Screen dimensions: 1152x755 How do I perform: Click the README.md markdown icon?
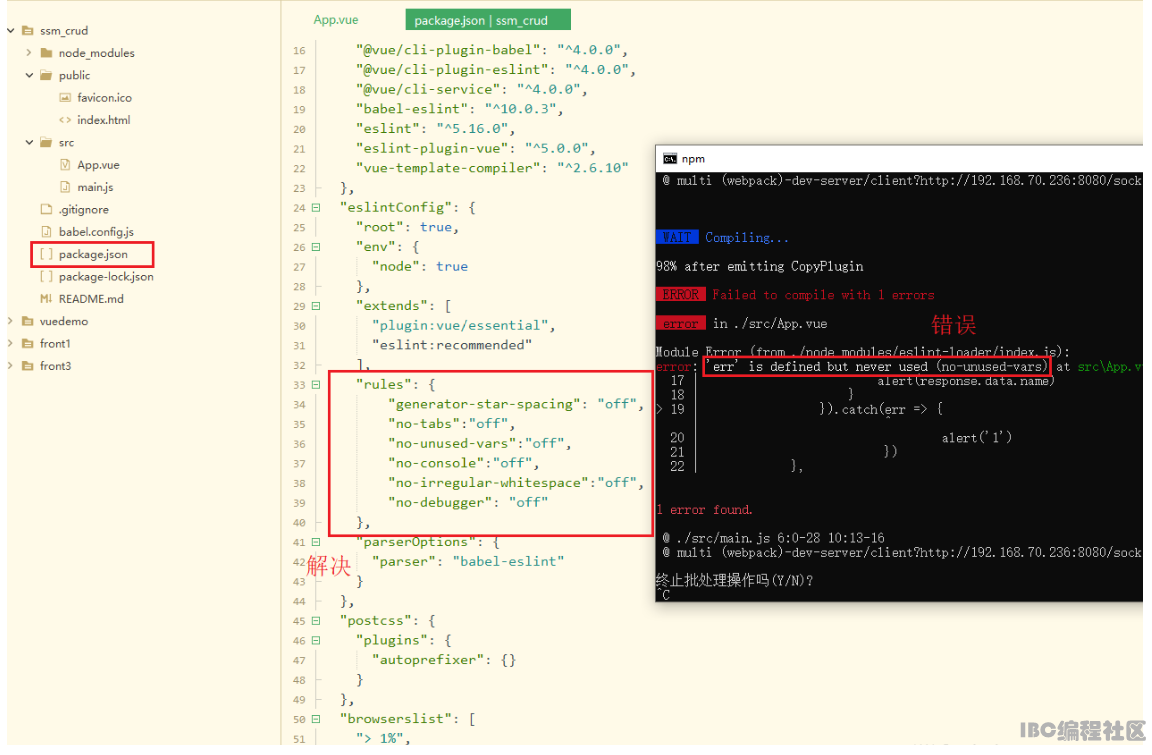tap(46, 299)
